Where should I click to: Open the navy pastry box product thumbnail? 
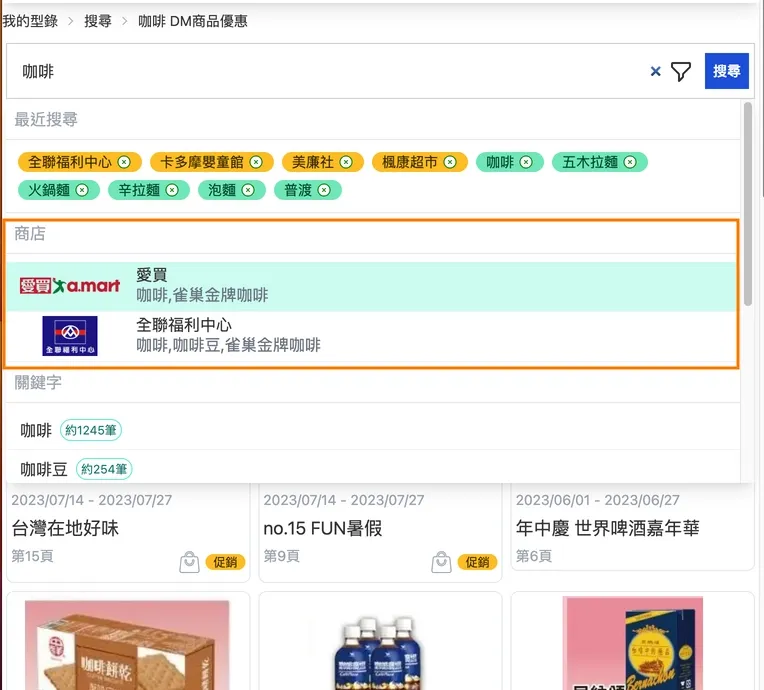pos(632,643)
